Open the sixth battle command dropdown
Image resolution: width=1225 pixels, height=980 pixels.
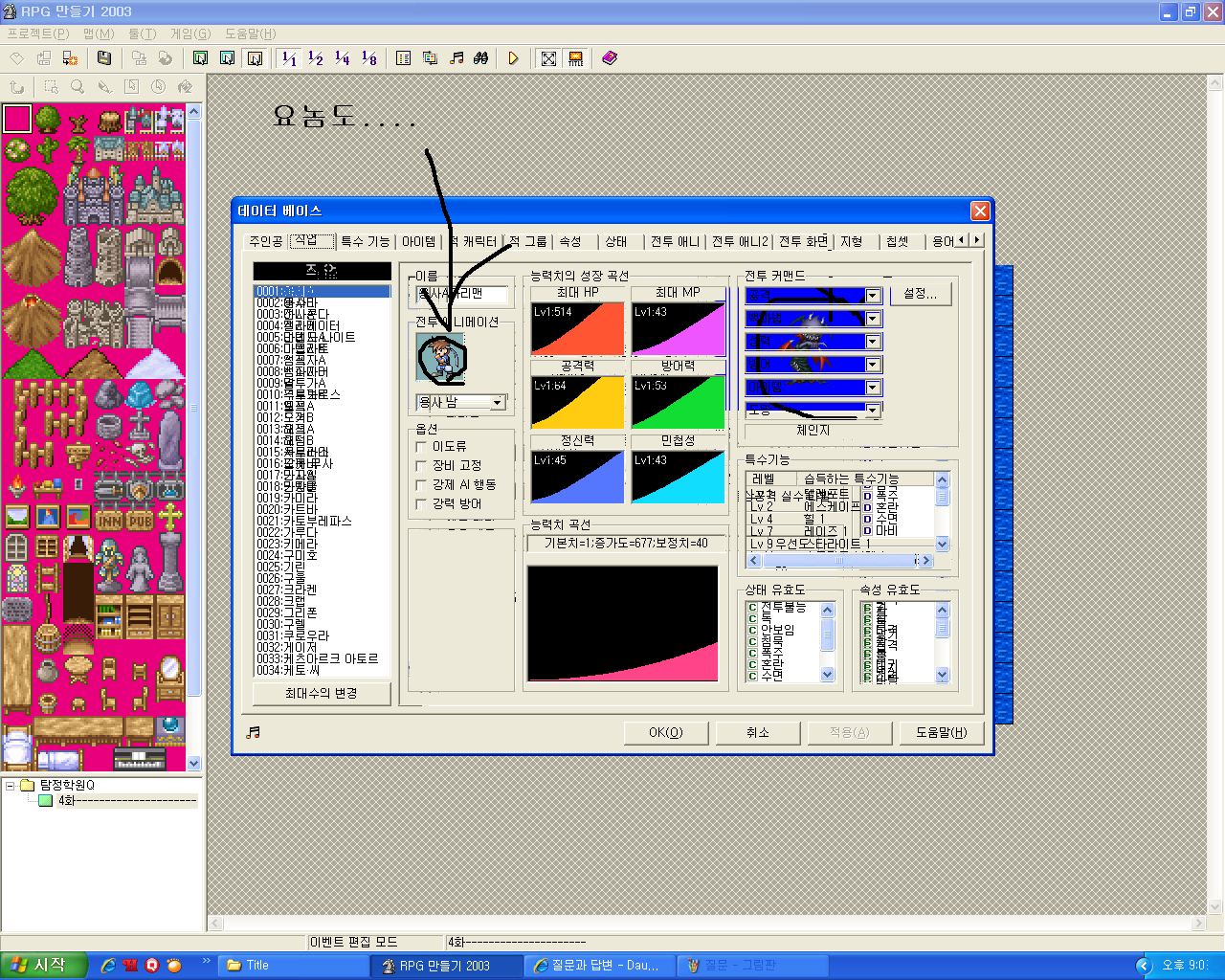[873, 411]
